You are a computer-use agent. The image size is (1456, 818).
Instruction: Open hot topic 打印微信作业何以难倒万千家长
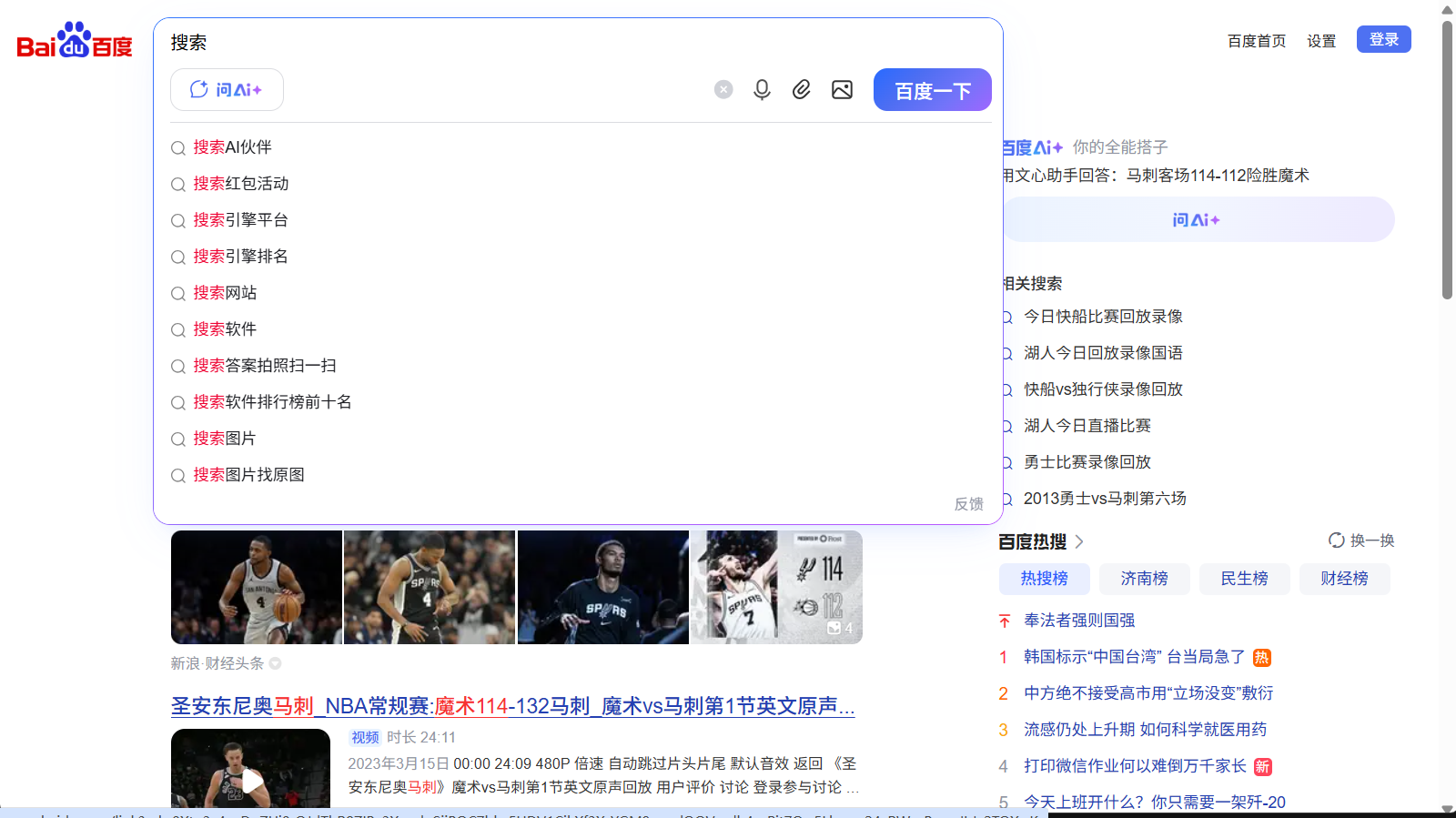point(1135,766)
